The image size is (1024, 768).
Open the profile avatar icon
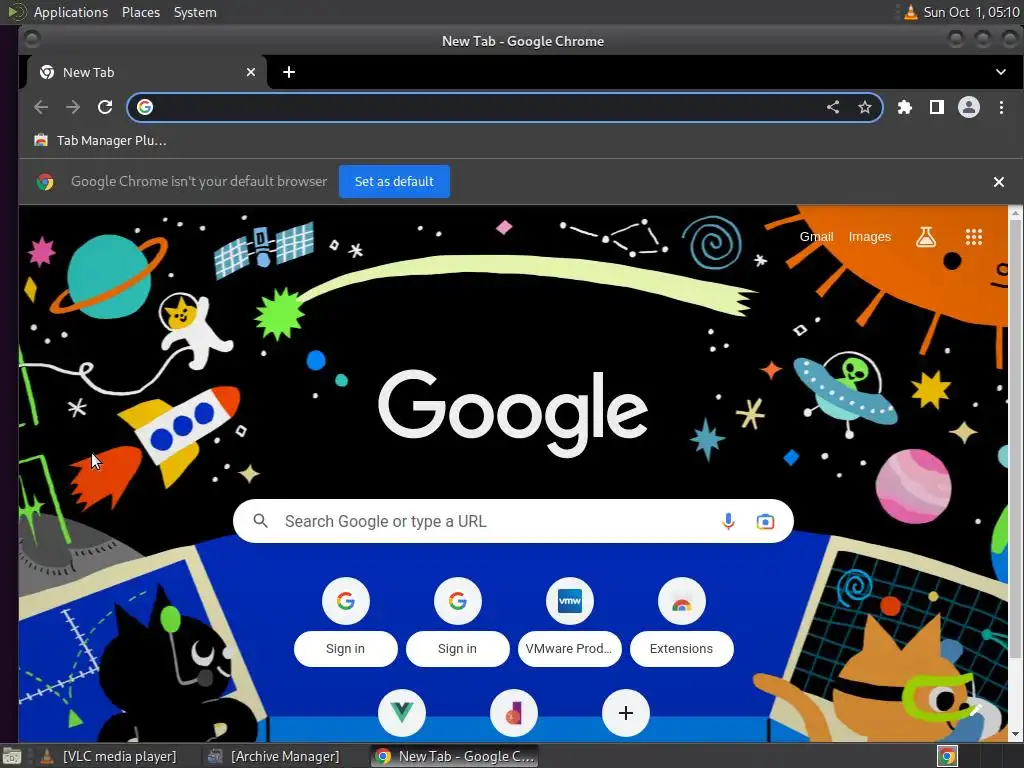(968, 107)
